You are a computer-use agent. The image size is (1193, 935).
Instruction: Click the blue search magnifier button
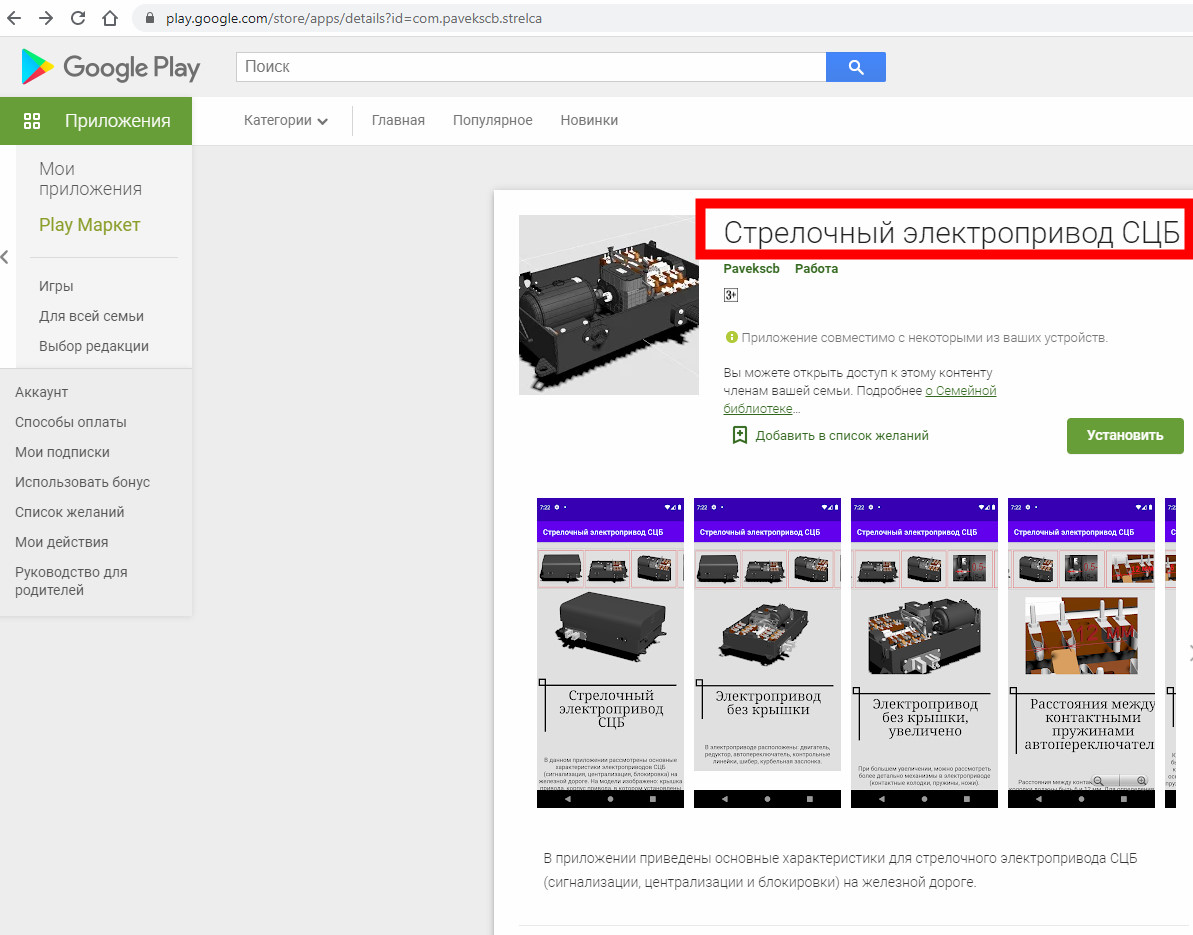pyautogui.click(x=855, y=67)
